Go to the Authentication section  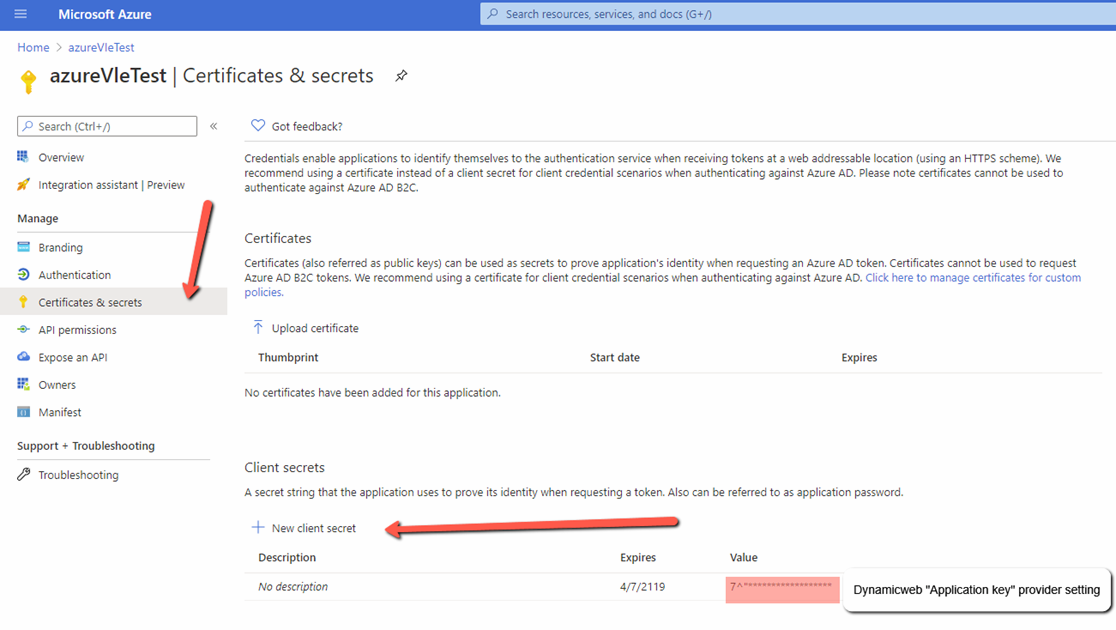74,275
